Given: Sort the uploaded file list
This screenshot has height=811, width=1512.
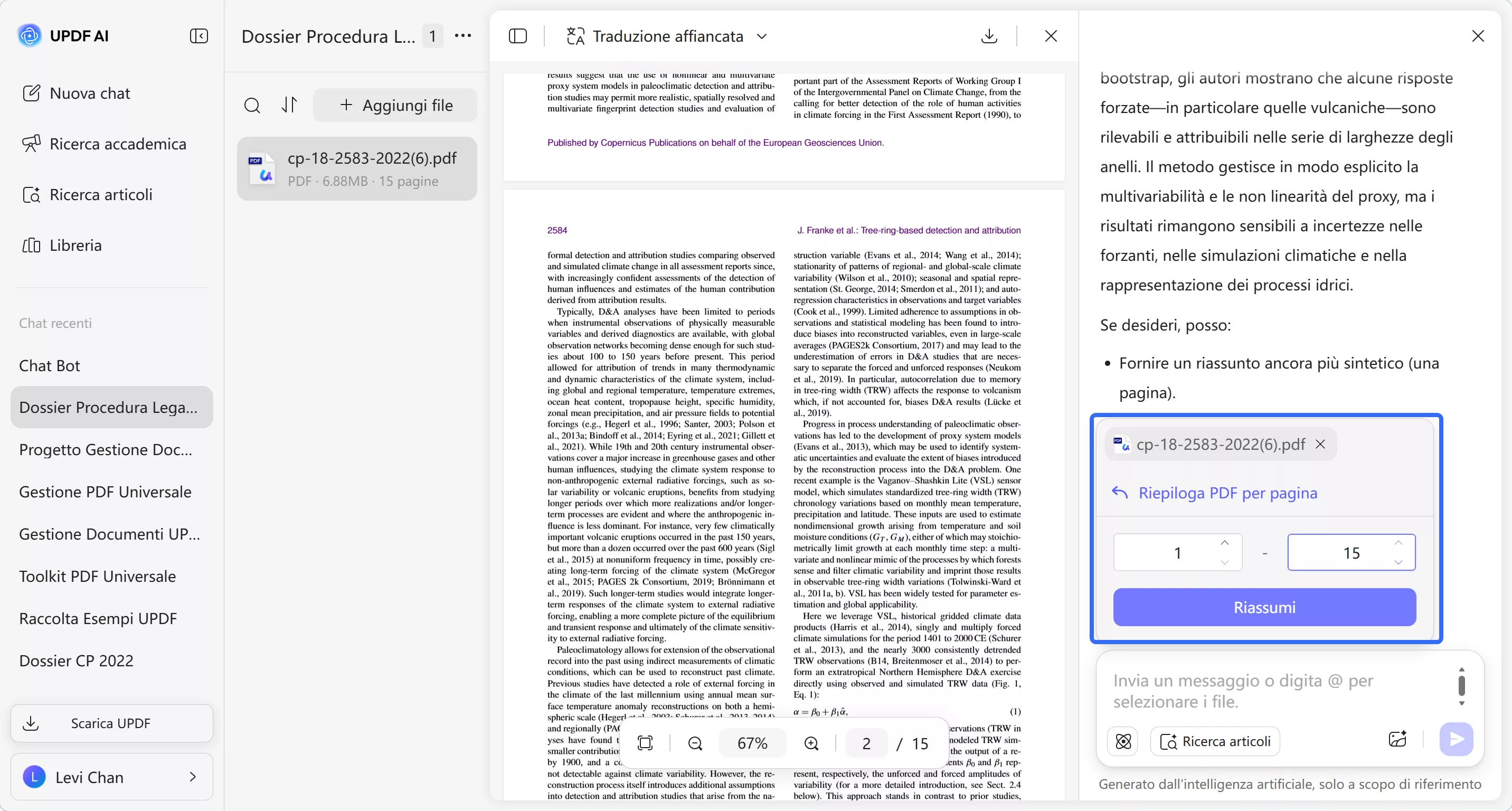Looking at the screenshot, I should [289, 105].
